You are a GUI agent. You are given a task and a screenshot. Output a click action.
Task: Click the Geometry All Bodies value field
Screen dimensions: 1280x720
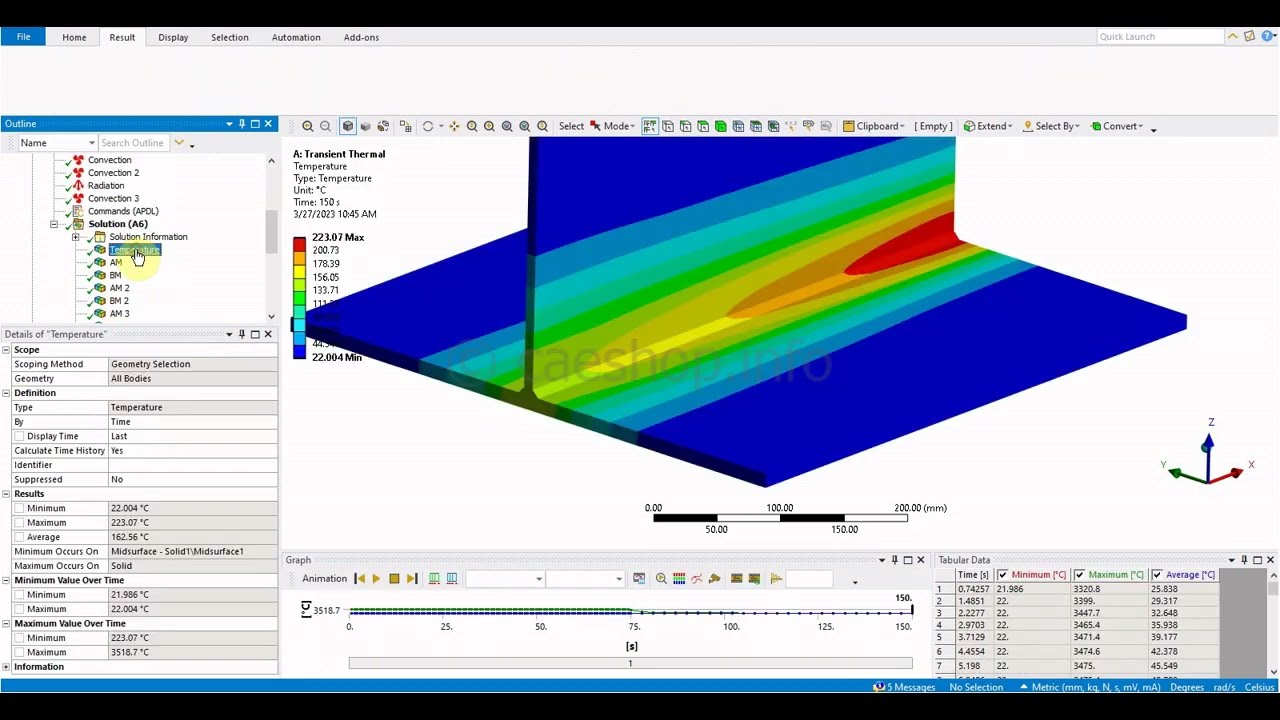pos(192,379)
